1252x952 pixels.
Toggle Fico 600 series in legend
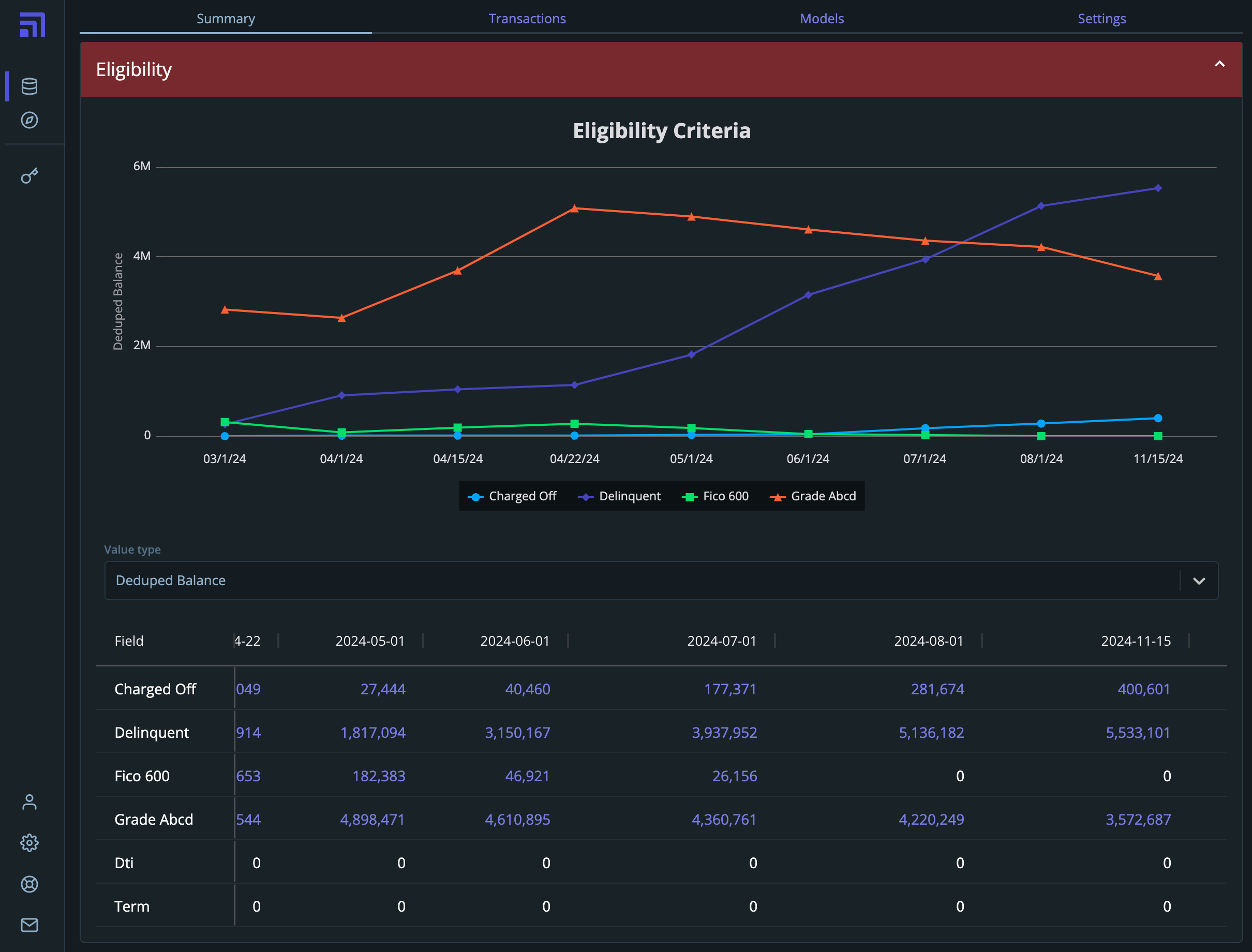(725, 496)
